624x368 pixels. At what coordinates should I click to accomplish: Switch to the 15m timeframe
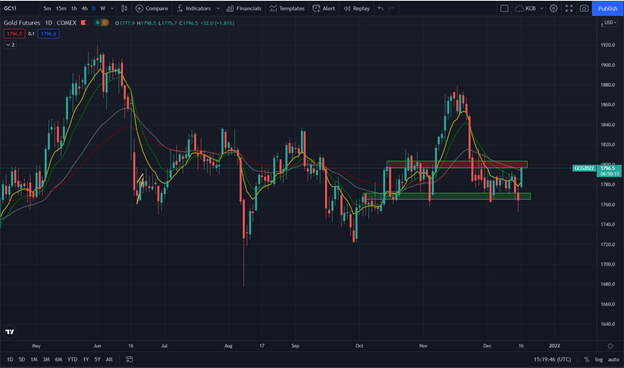(61, 8)
